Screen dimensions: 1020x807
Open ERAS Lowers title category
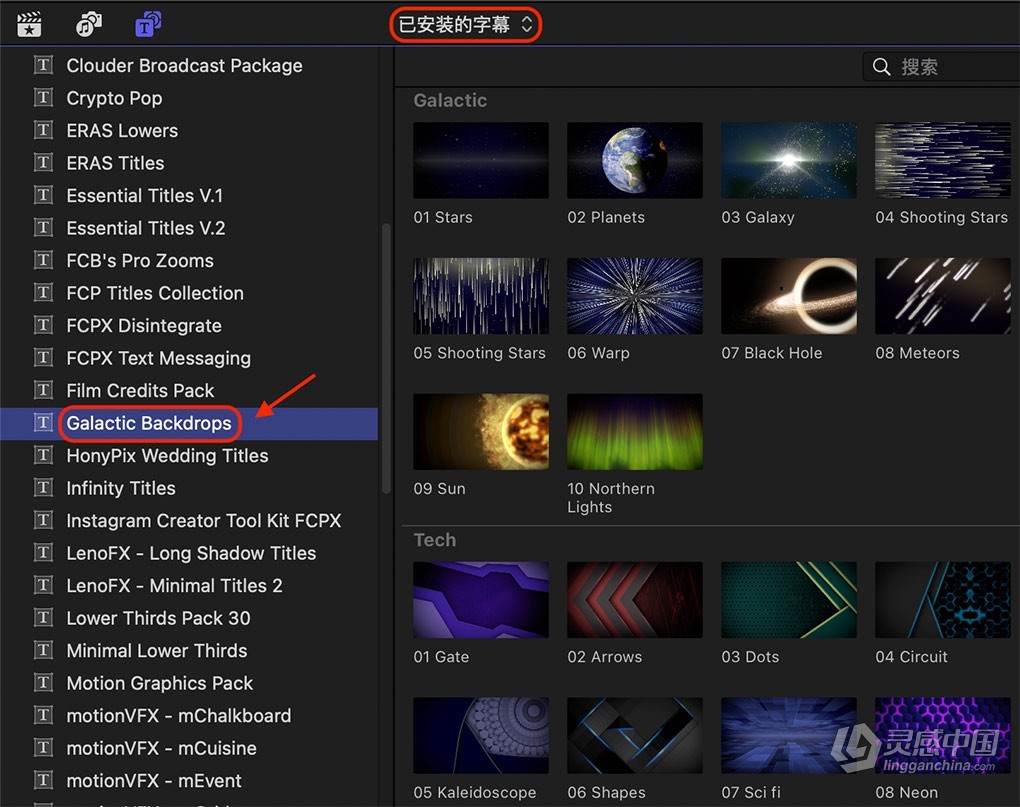122,131
